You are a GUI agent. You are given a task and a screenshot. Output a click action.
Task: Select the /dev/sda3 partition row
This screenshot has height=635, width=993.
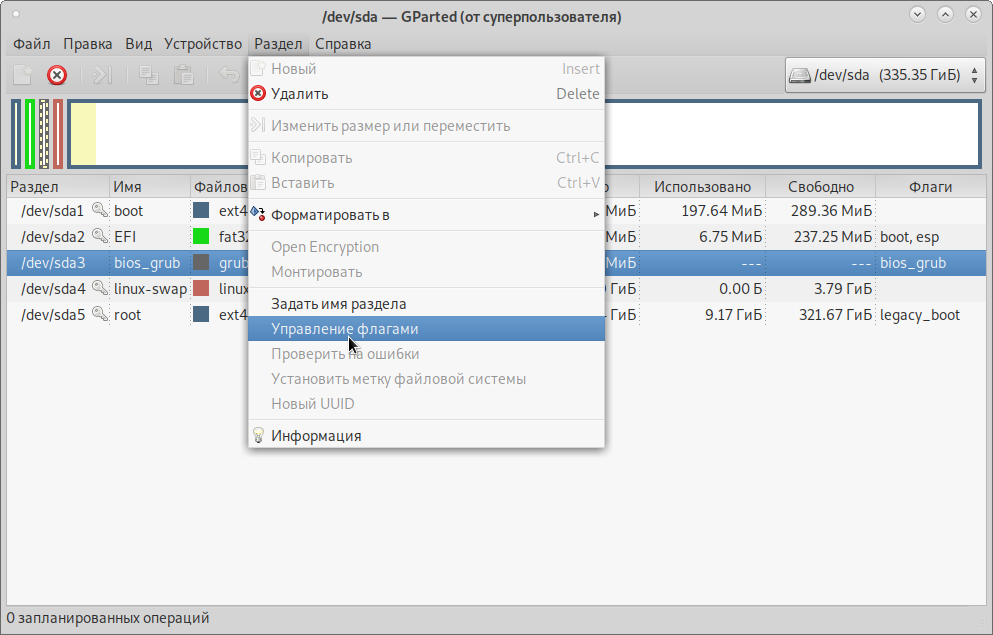(496, 263)
